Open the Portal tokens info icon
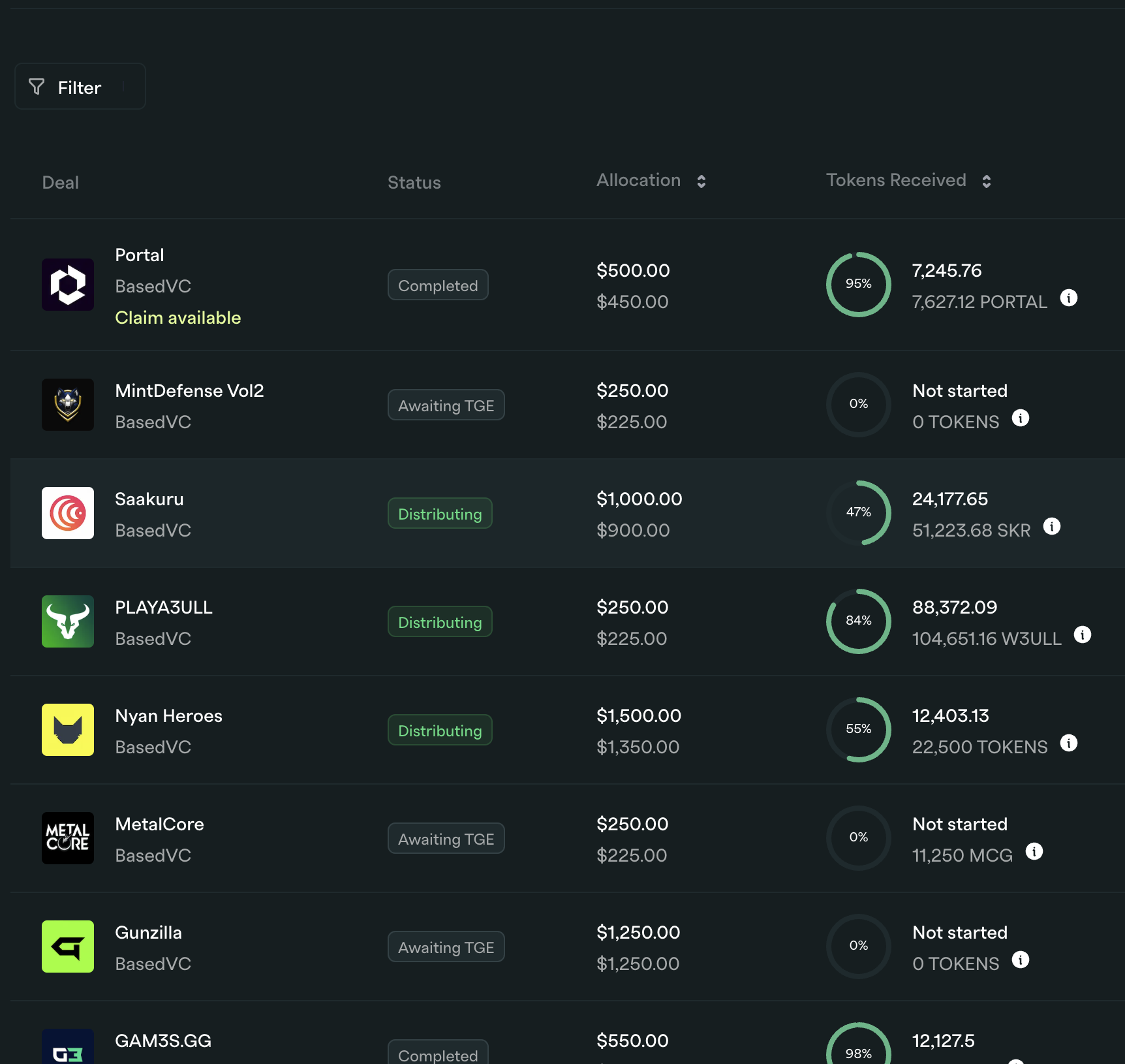The image size is (1125, 1064). (x=1068, y=298)
